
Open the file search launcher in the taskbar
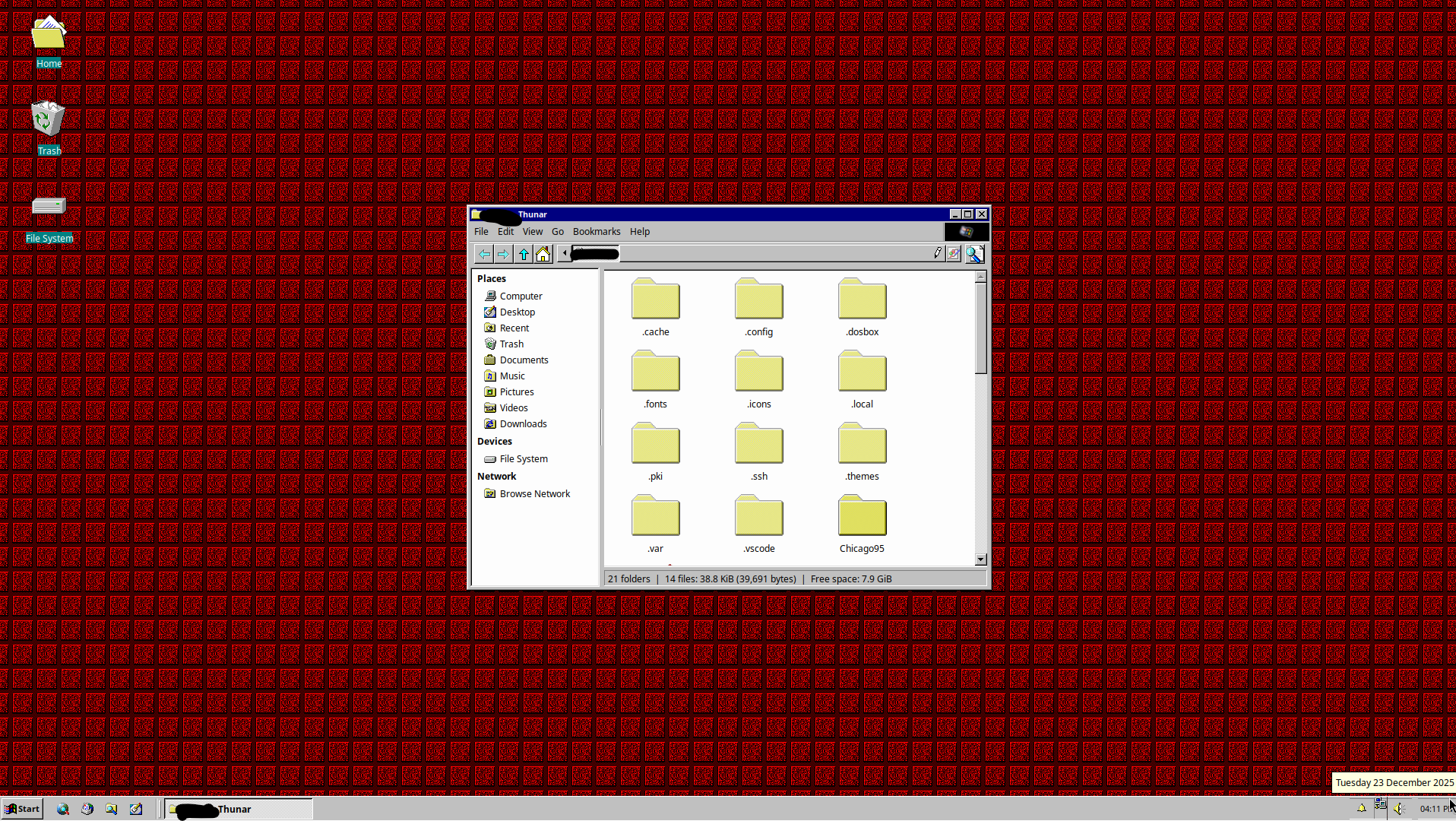[112, 809]
